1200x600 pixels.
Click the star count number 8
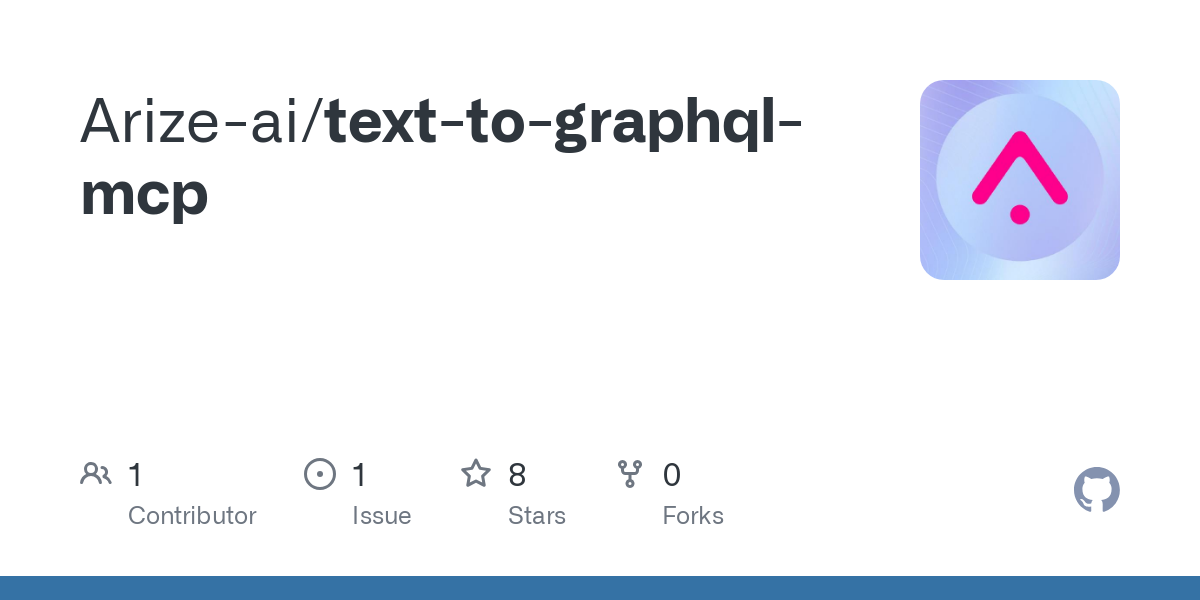point(517,475)
